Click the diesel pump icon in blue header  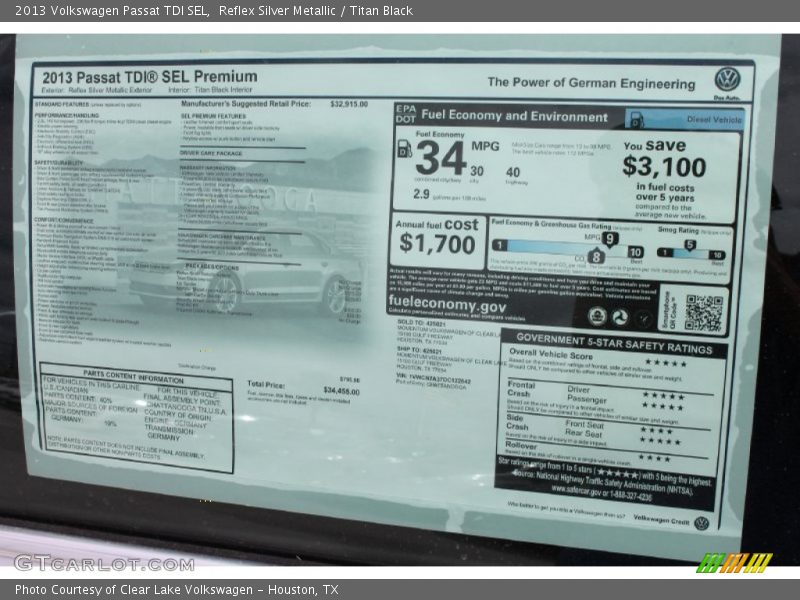(x=637, y=120)
